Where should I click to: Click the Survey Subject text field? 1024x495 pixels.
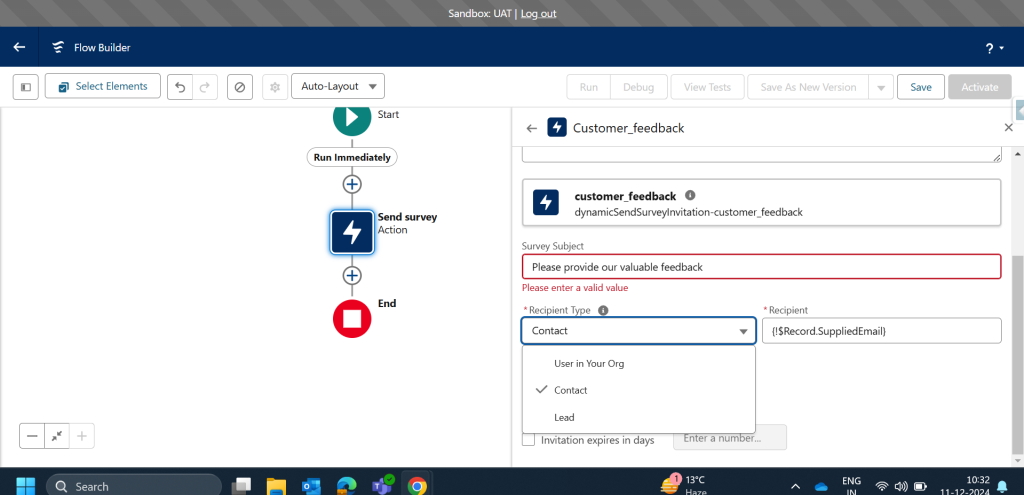click(760, 267)
